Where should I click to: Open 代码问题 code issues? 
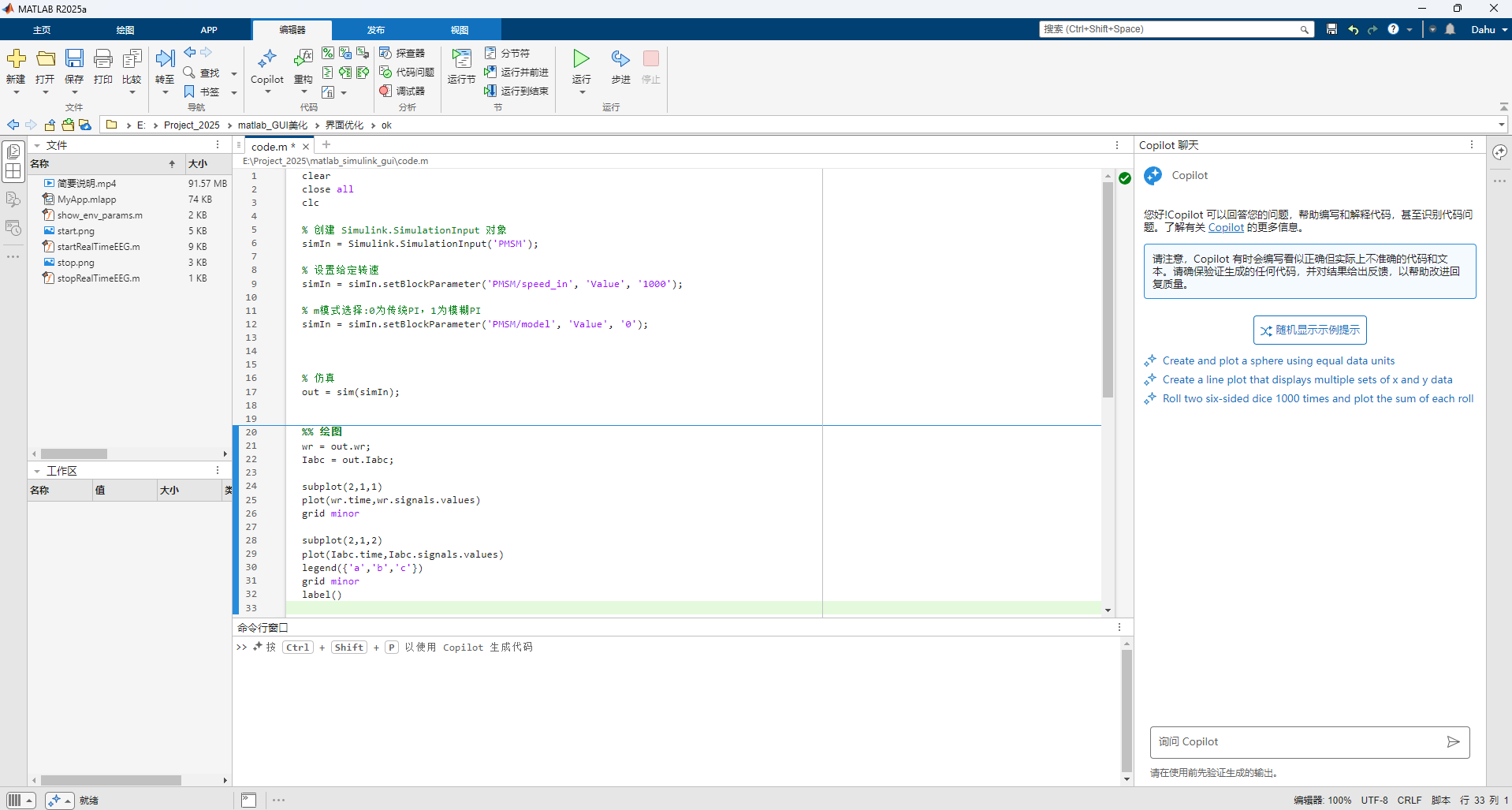[x=407, y=72]
